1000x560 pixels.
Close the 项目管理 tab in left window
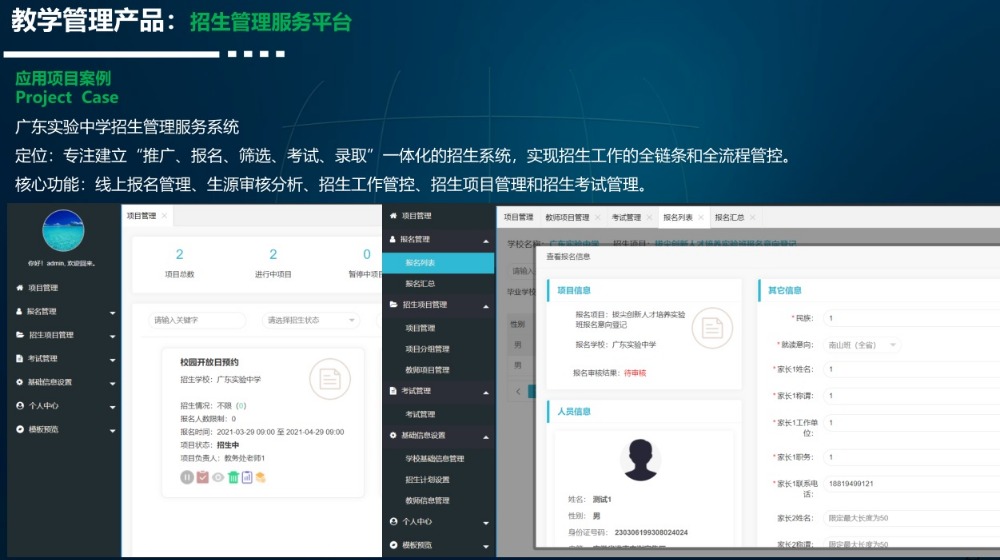164,216
